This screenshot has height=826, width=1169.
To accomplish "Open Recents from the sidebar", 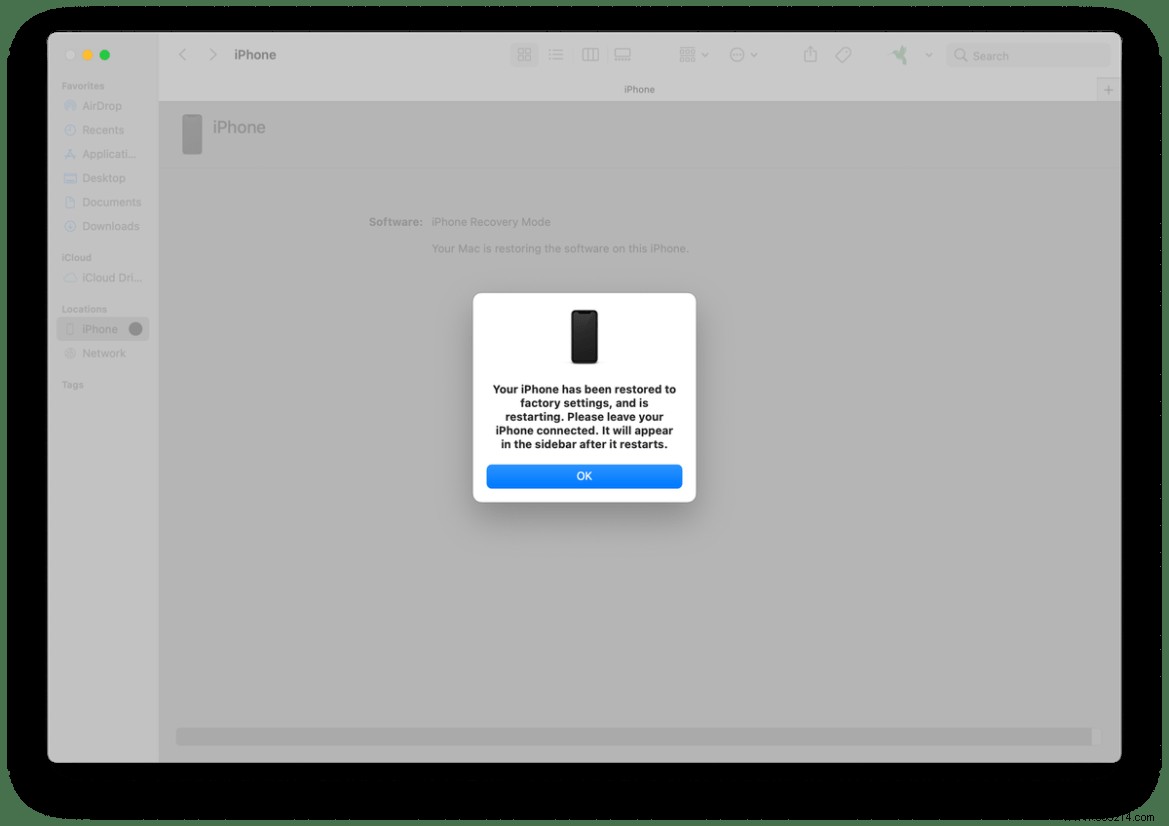I will 101,129.
